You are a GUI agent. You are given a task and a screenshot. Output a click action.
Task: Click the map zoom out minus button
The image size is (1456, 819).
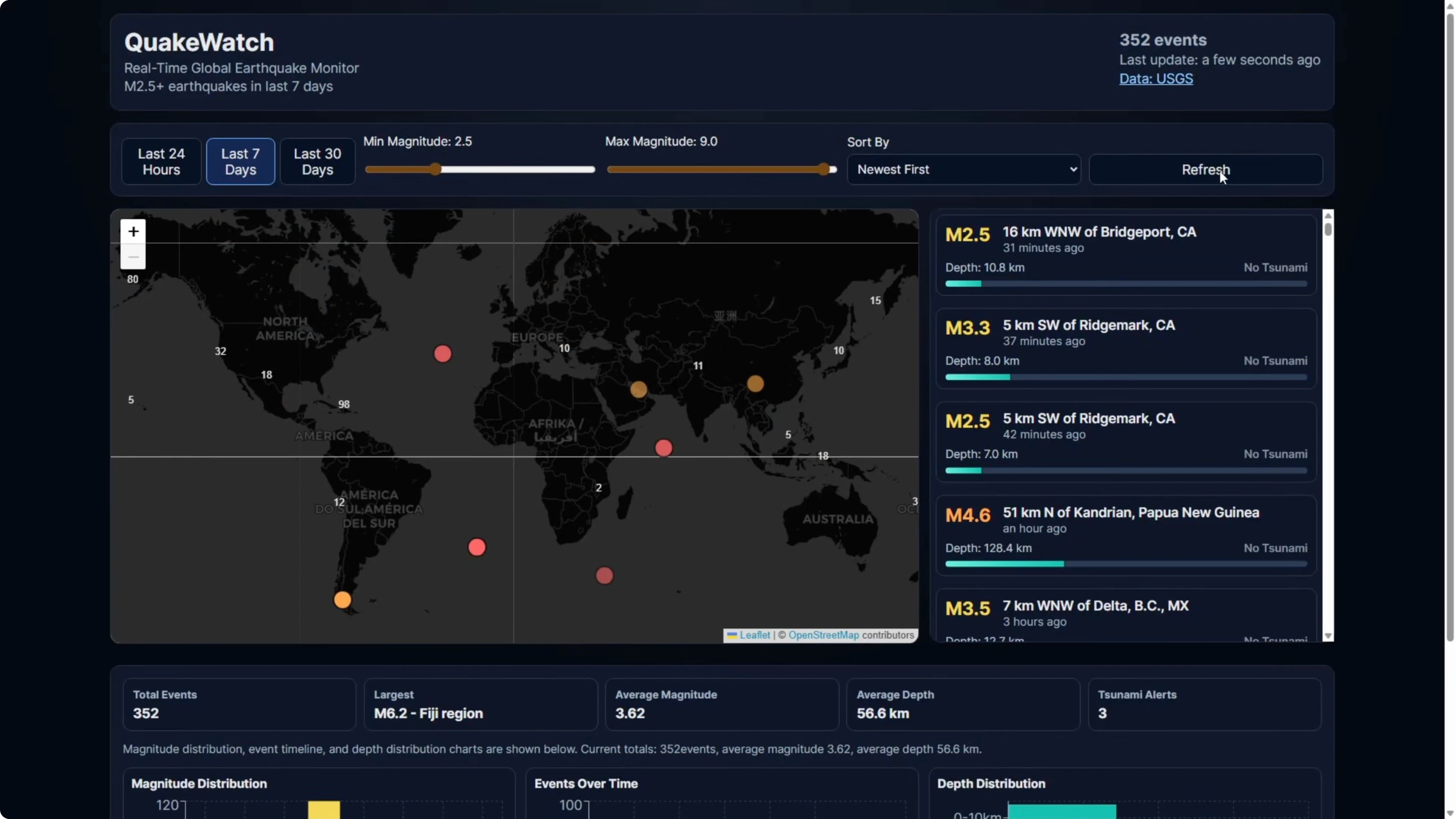133,257
